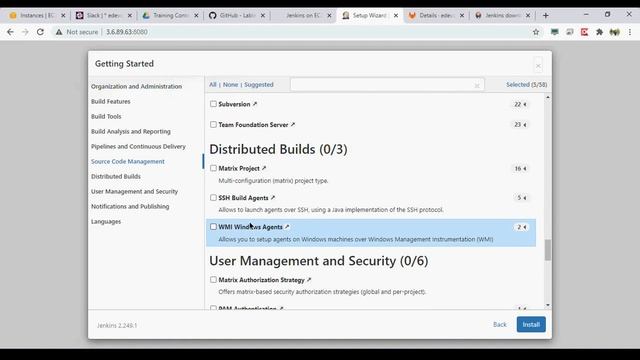Screen dimensions: 640x360
Task: Select the WMI Windows Agents checkbox
Action: click(x=213, y=227)
